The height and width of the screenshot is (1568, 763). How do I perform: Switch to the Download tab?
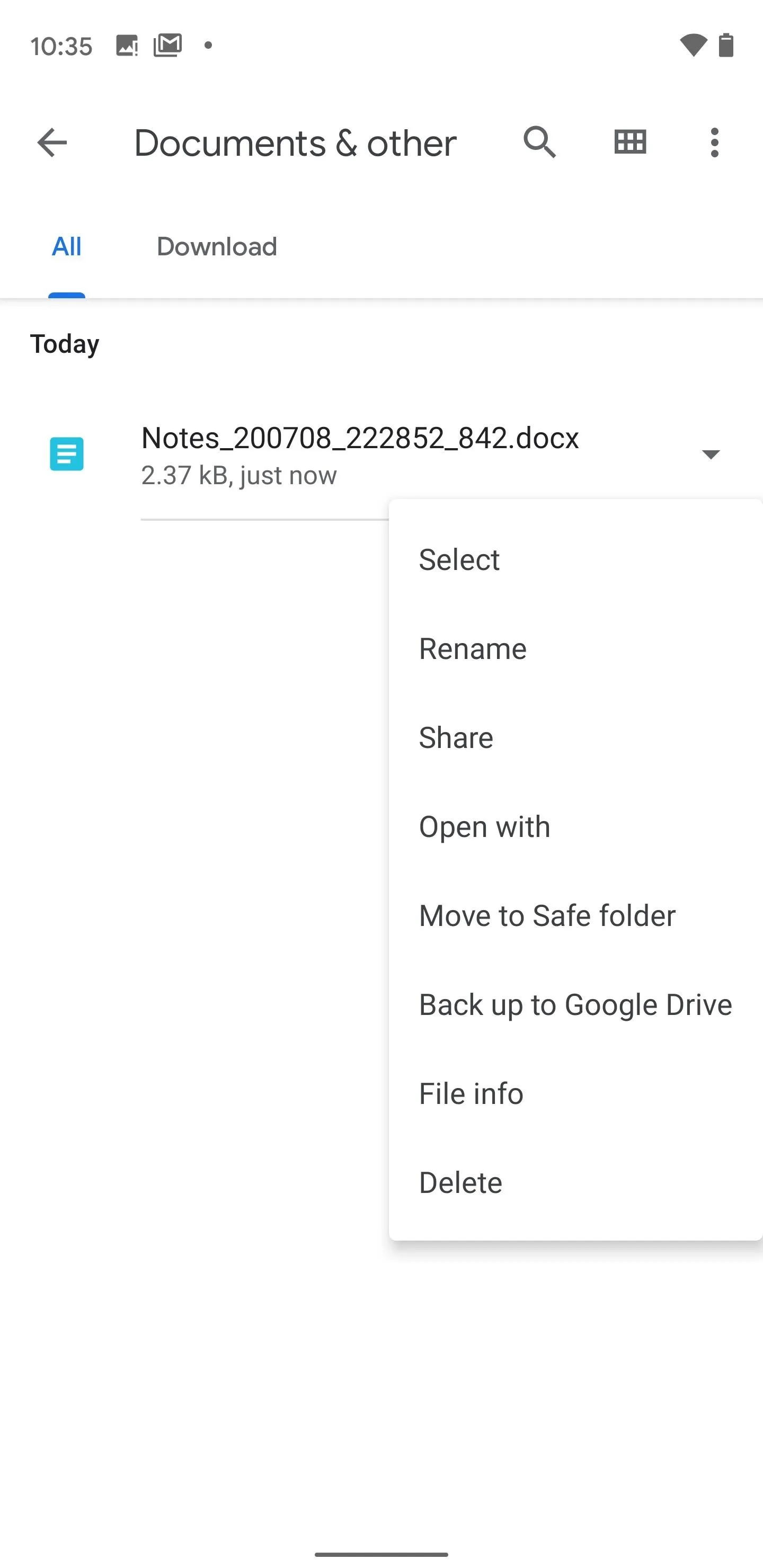217,246
